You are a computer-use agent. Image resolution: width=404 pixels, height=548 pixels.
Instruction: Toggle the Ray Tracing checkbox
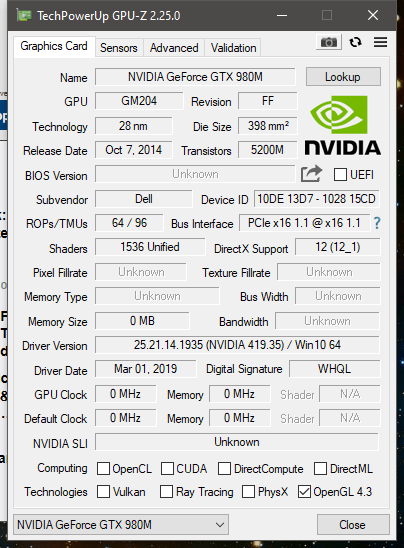tap(166, 491)
